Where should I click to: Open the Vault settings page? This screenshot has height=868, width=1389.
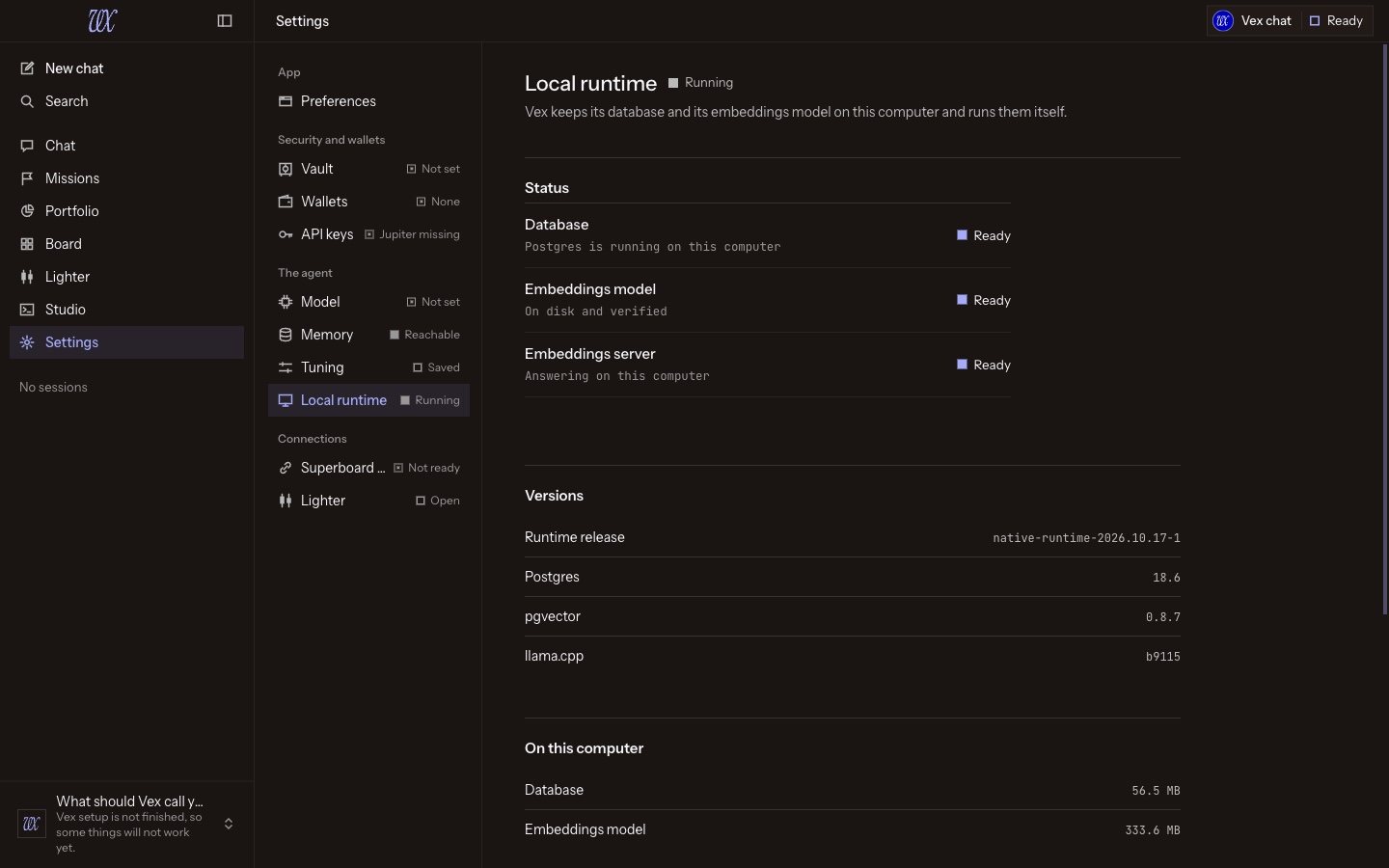click(x=368, y=169)
